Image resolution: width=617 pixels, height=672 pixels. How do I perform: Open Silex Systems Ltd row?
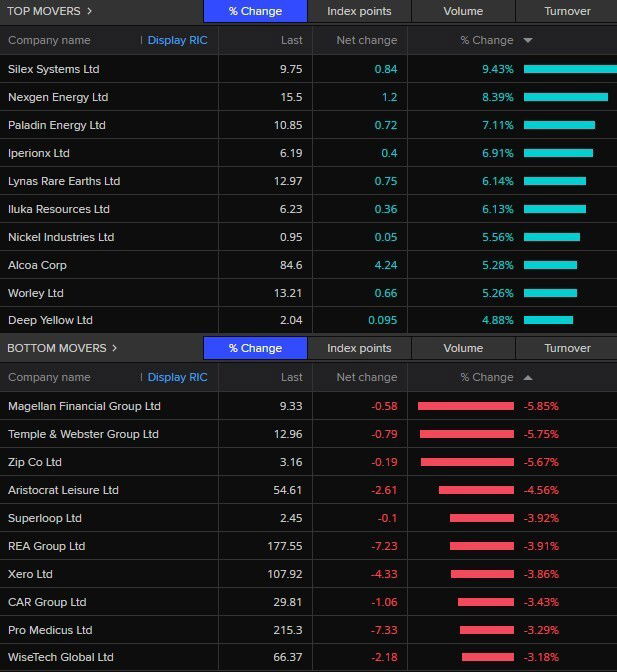[54, 69]
